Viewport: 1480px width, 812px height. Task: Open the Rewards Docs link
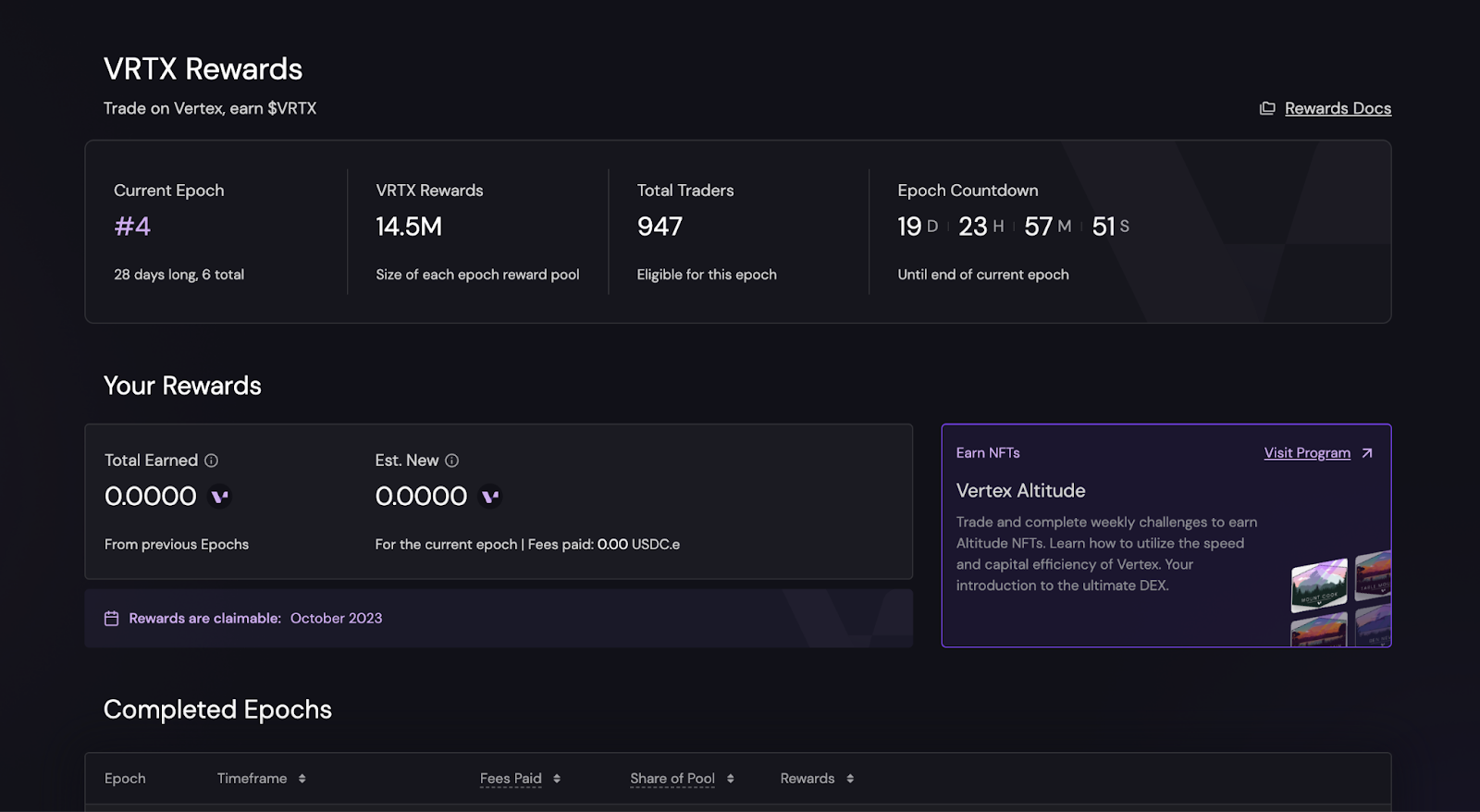click(1338, 108)
